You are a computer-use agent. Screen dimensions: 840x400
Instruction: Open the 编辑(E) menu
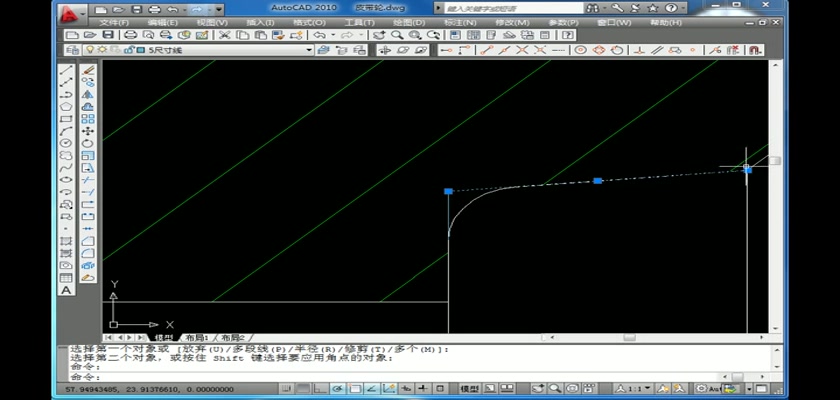pos(163,22)
